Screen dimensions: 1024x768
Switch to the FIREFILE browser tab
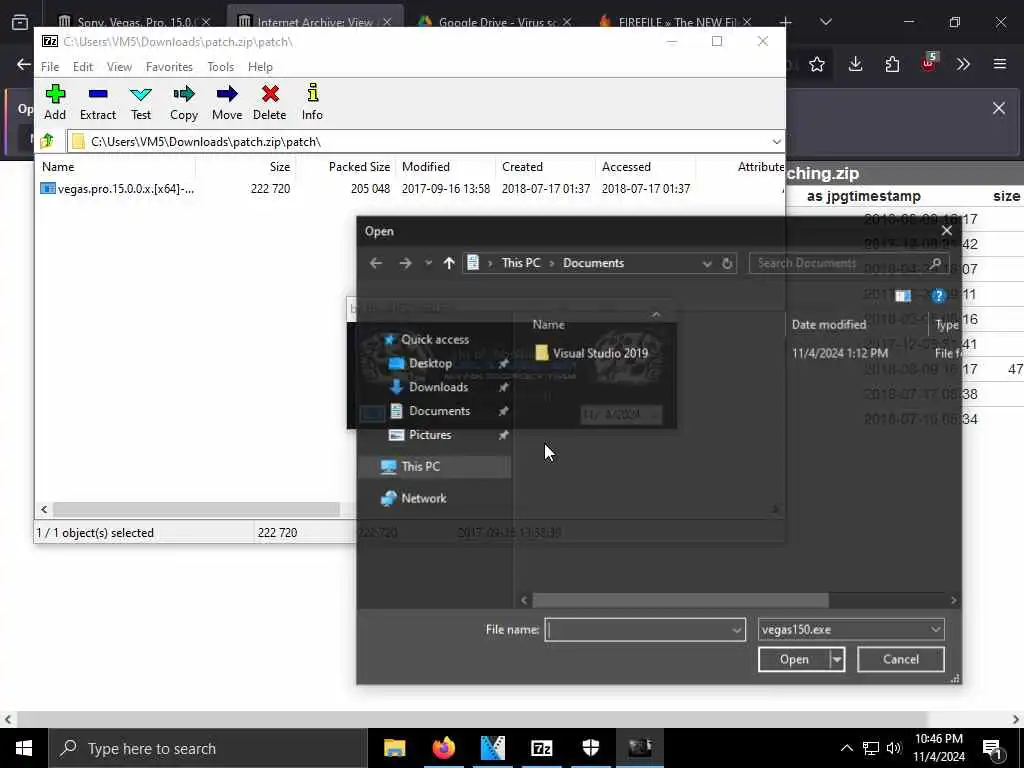(x=676, y=22)
